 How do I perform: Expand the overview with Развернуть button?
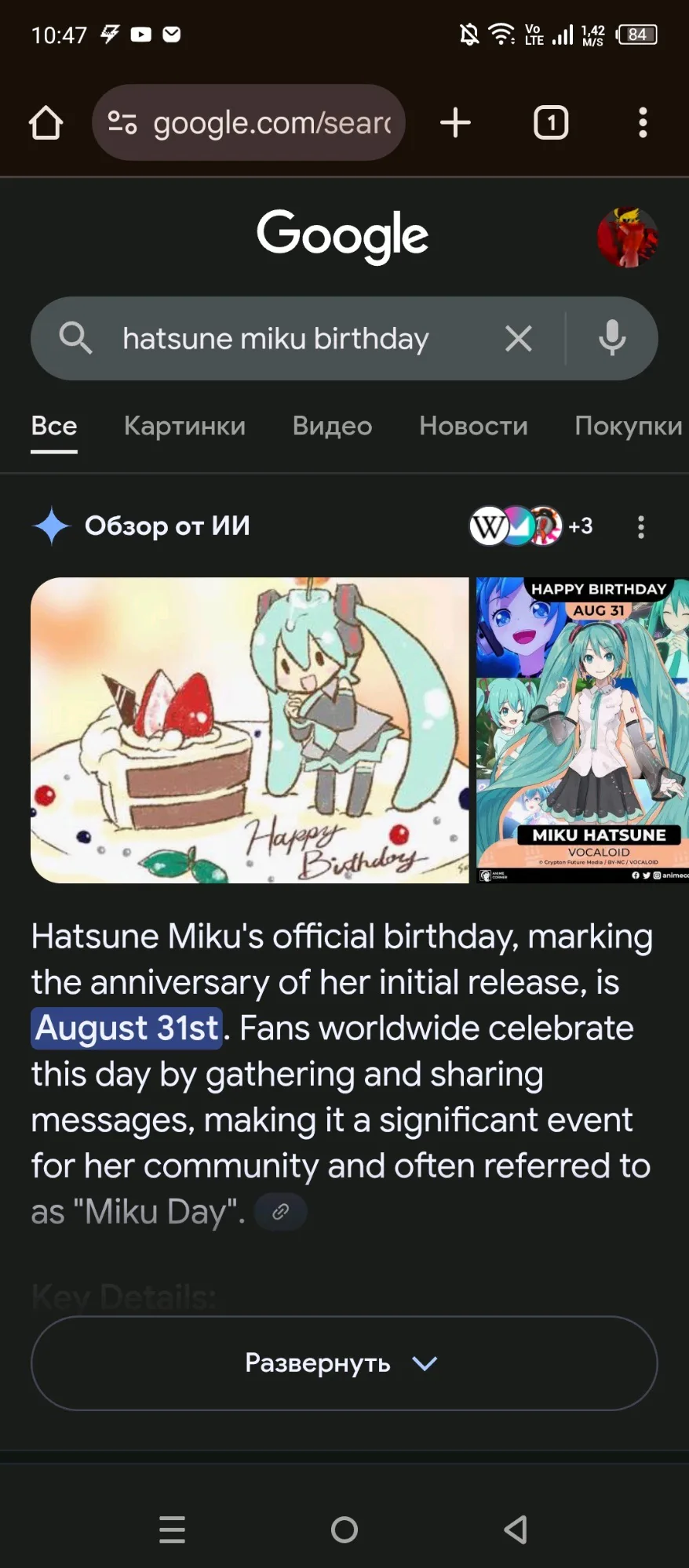[x=344, y=1363]
